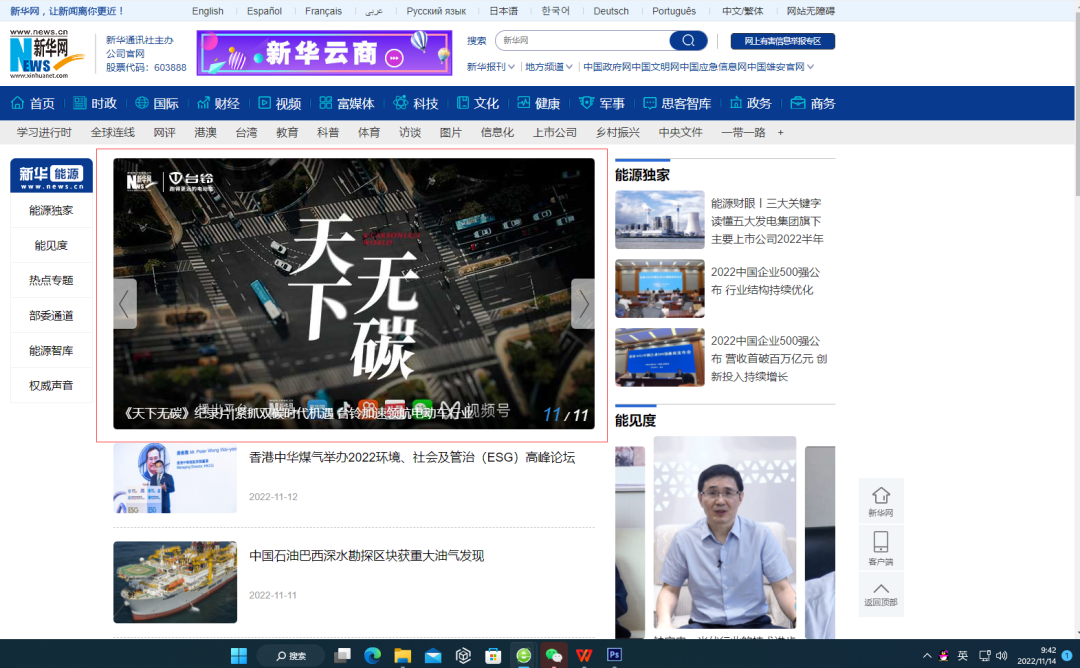Click the 新华网 home icon in side widget
This screenshot has width=1080, height=668.
[x=880, y=502]
